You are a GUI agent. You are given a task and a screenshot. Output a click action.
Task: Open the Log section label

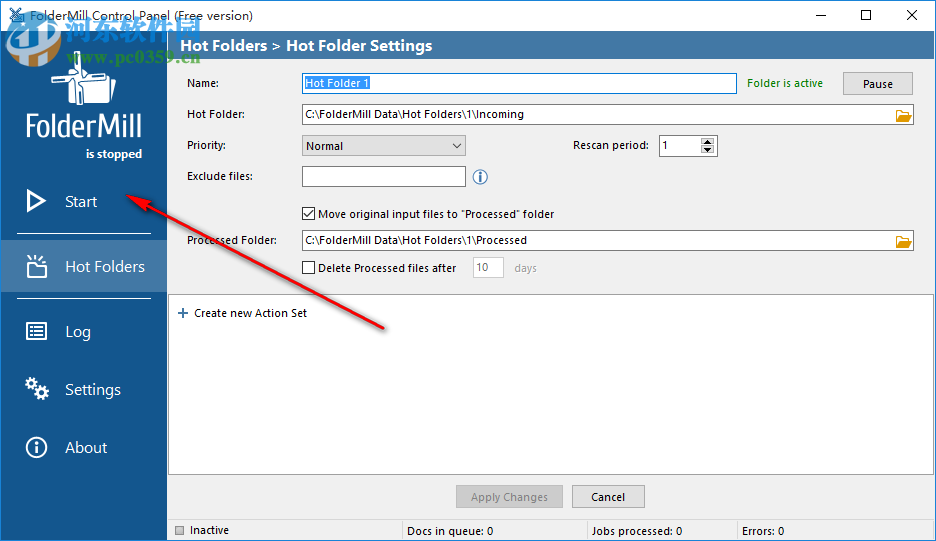point(78,332)
